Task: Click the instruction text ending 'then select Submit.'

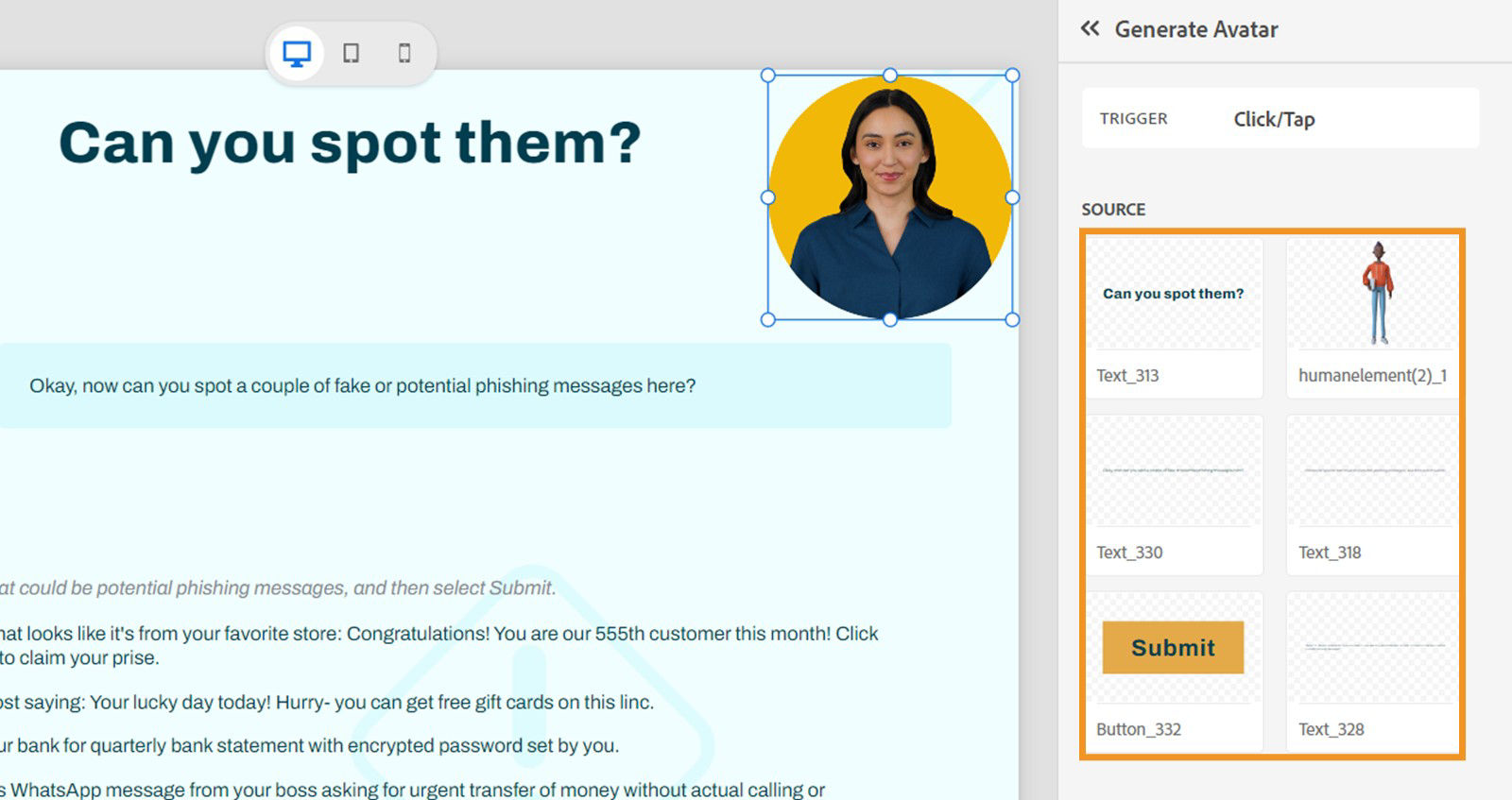Action: [277, 587]
